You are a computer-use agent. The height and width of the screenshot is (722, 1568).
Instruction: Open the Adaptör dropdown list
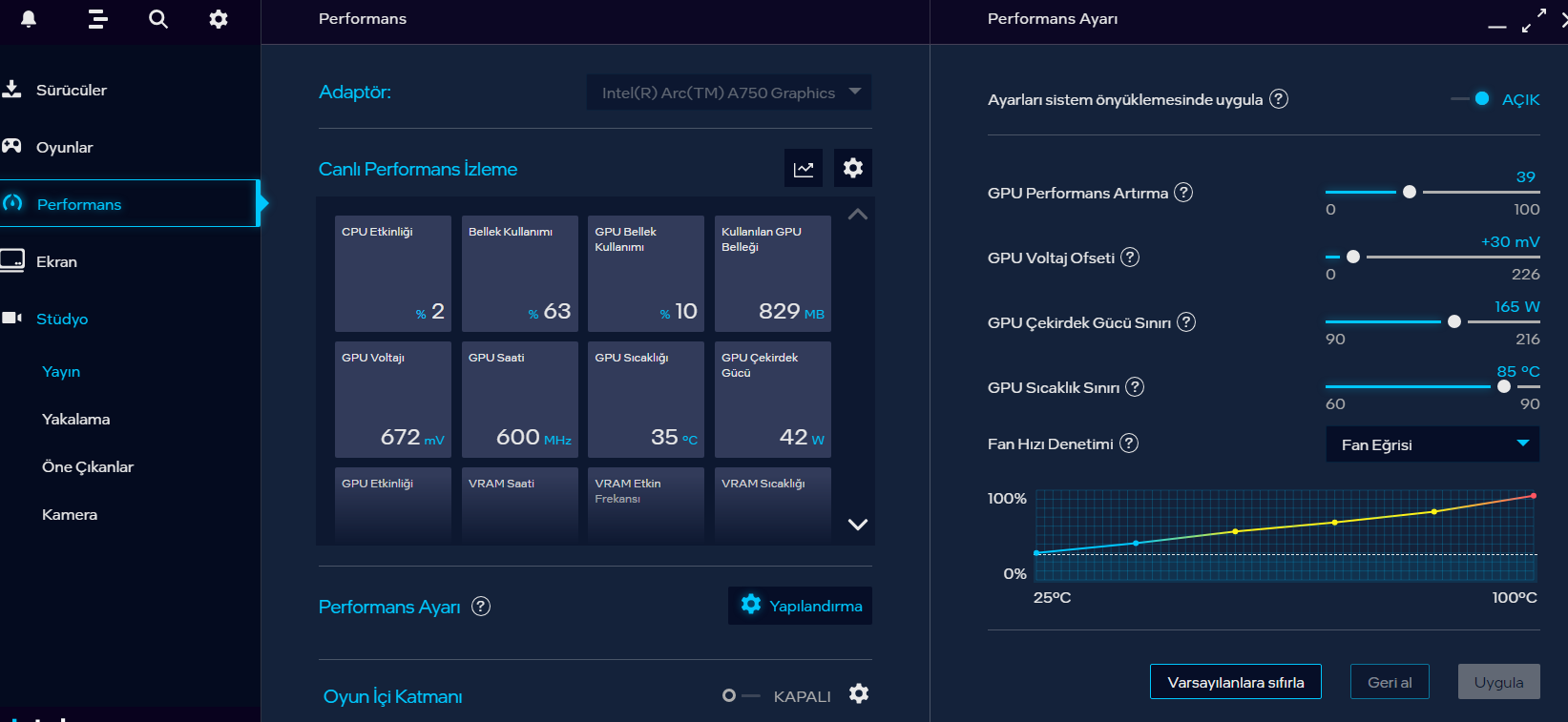coord(729,93)
